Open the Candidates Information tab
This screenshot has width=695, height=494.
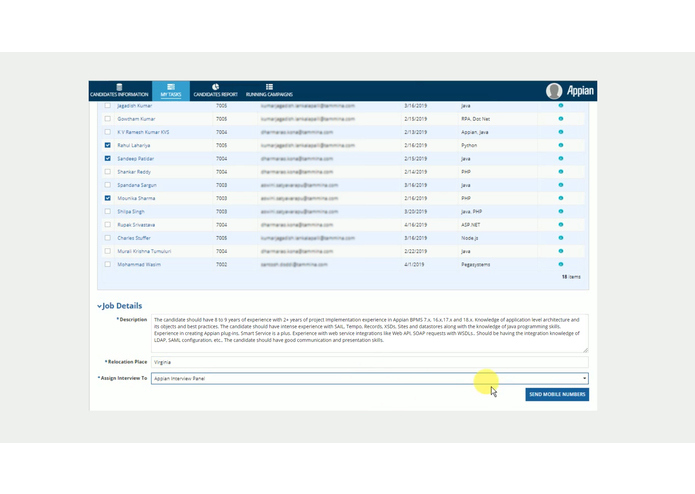point(119,90)
